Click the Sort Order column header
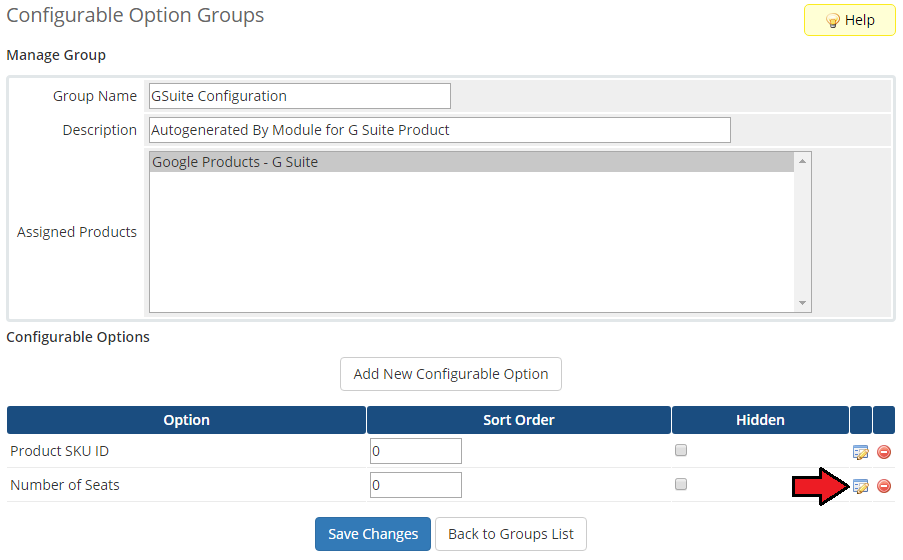Viewport: 903px width, 560px height. [x=519, y=420]
